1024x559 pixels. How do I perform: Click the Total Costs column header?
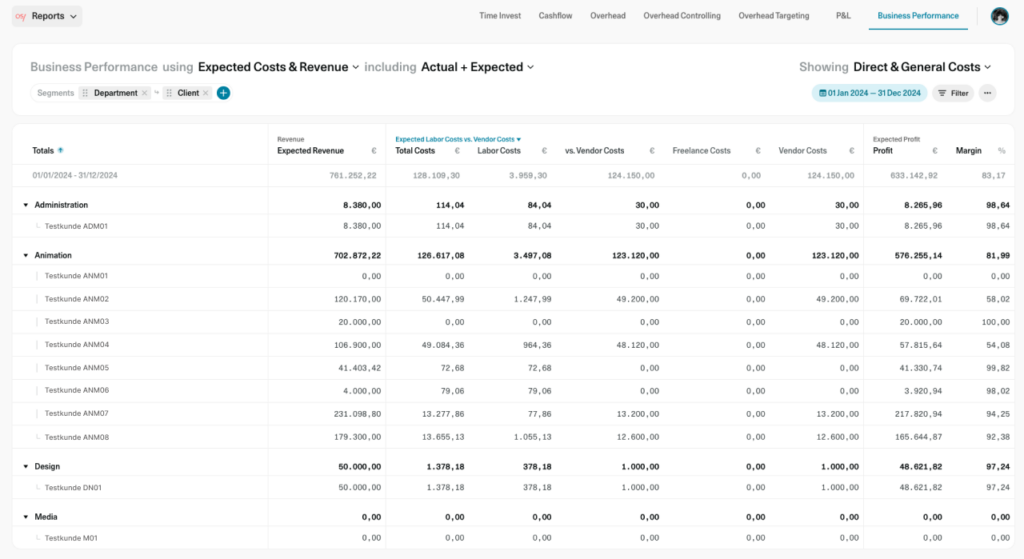click(x=415, y=151)
